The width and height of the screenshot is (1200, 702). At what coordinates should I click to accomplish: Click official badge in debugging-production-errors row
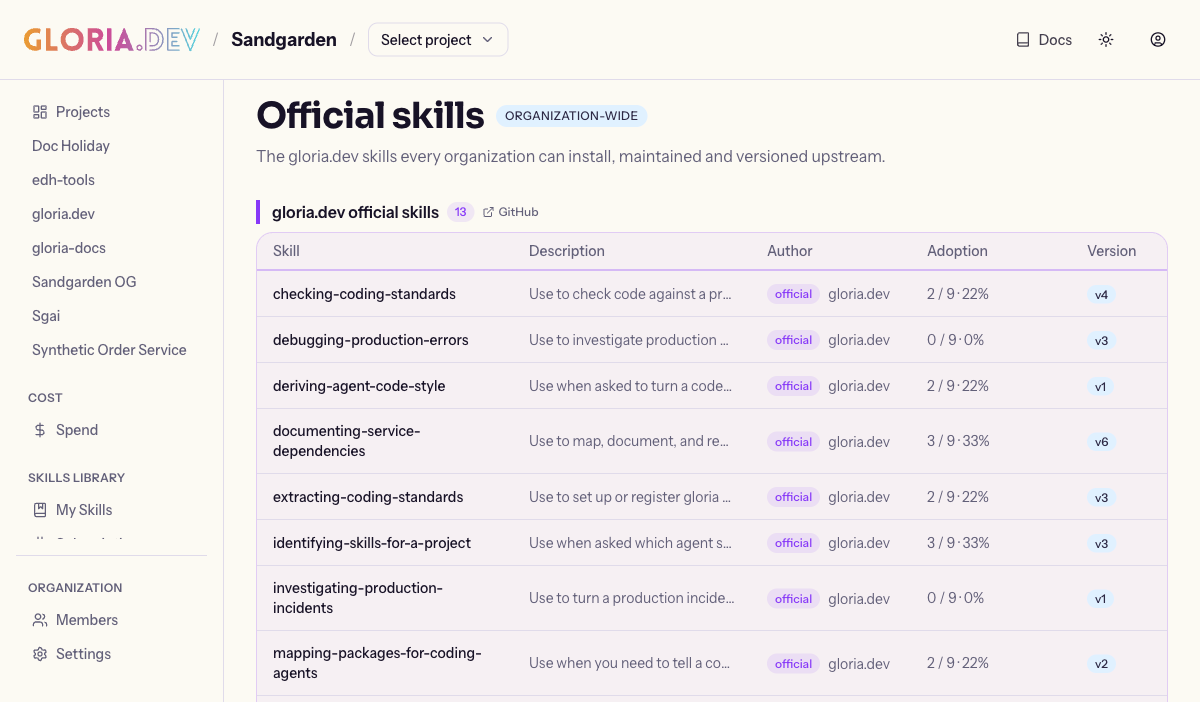pos(793,340)
